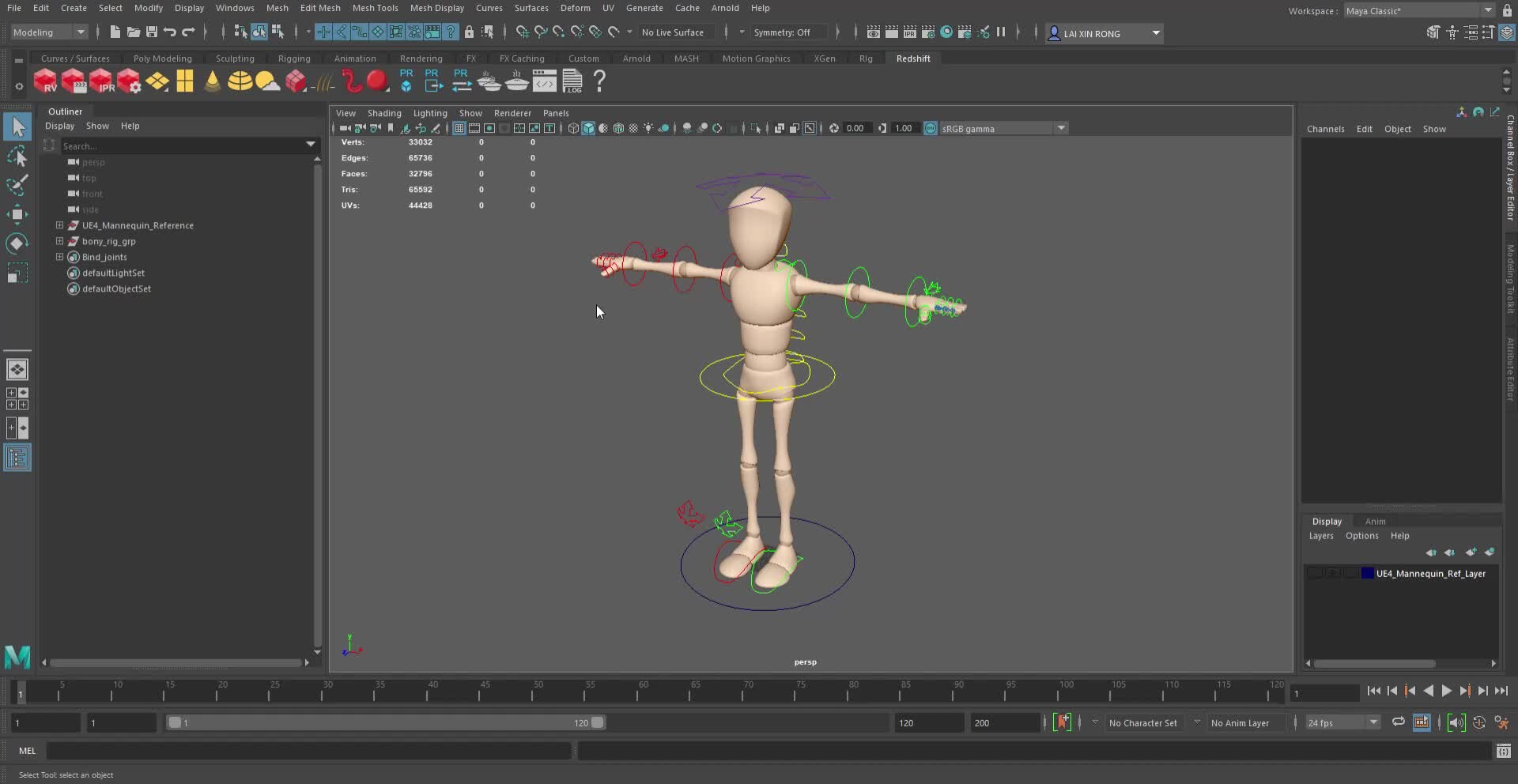Click inside the MEL command line field
This screenshot has width=1518, height=784.
point(308,751)
